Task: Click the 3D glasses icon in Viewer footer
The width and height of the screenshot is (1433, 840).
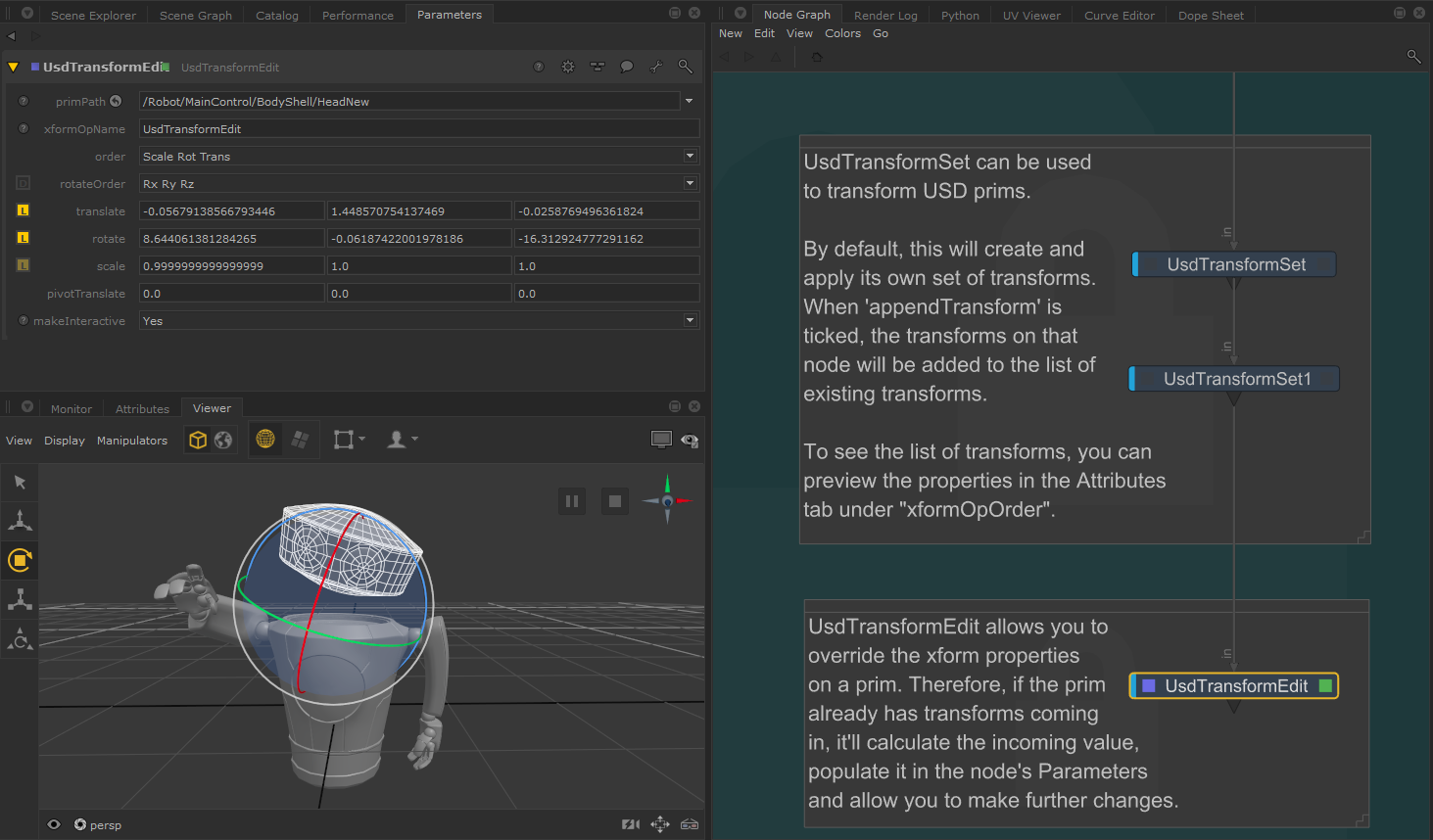Action: pos(690,824)
